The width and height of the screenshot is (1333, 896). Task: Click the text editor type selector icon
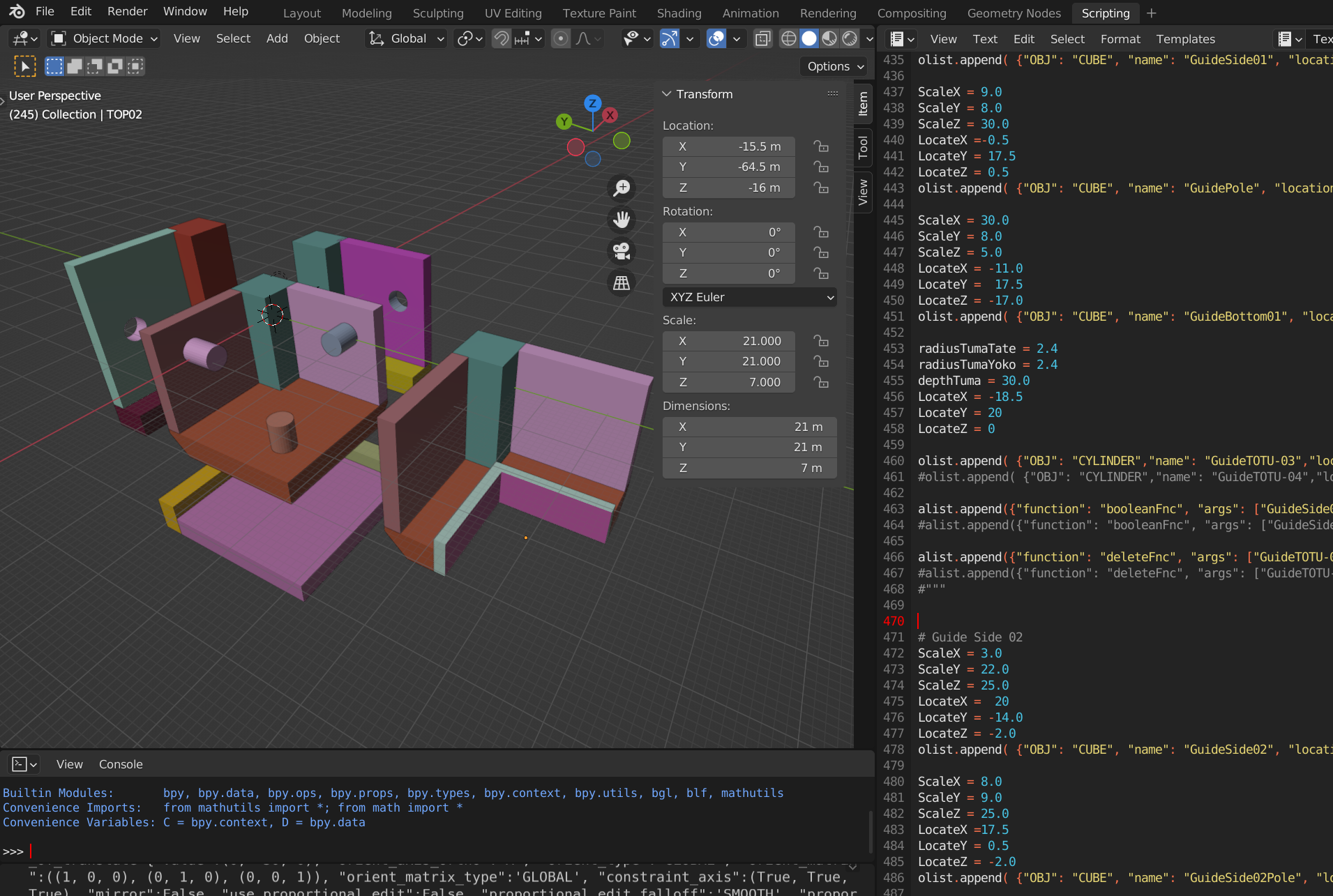(900, 38)
